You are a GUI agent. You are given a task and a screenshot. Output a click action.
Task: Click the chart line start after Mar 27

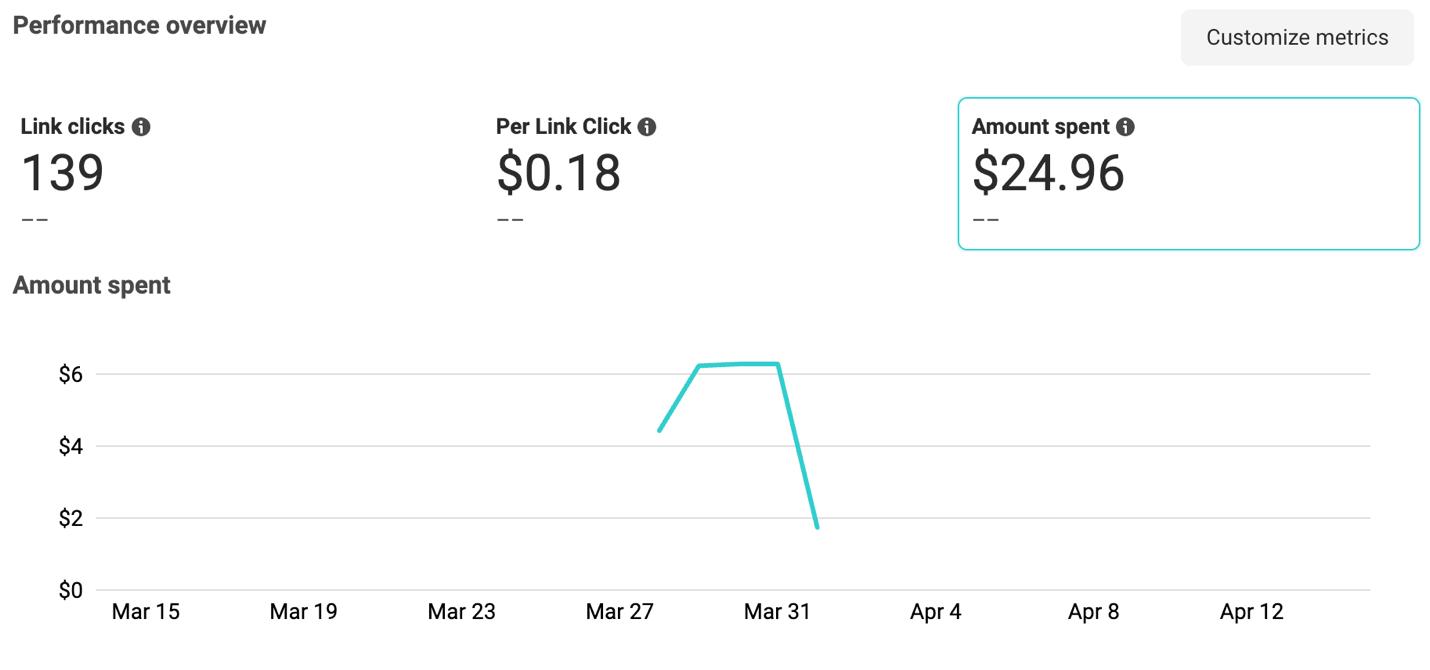[x=660, y=430]
